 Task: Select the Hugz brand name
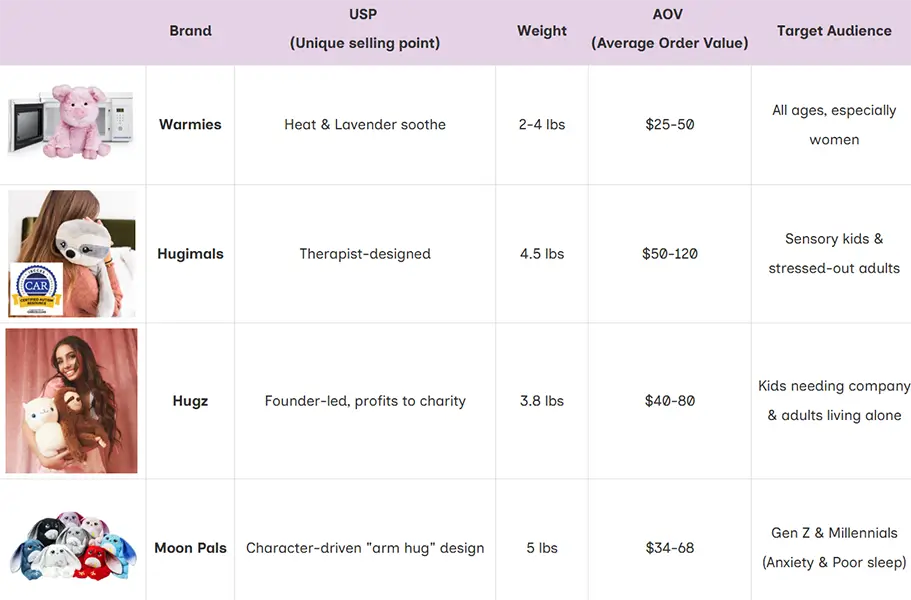click(x=190, y=401)
